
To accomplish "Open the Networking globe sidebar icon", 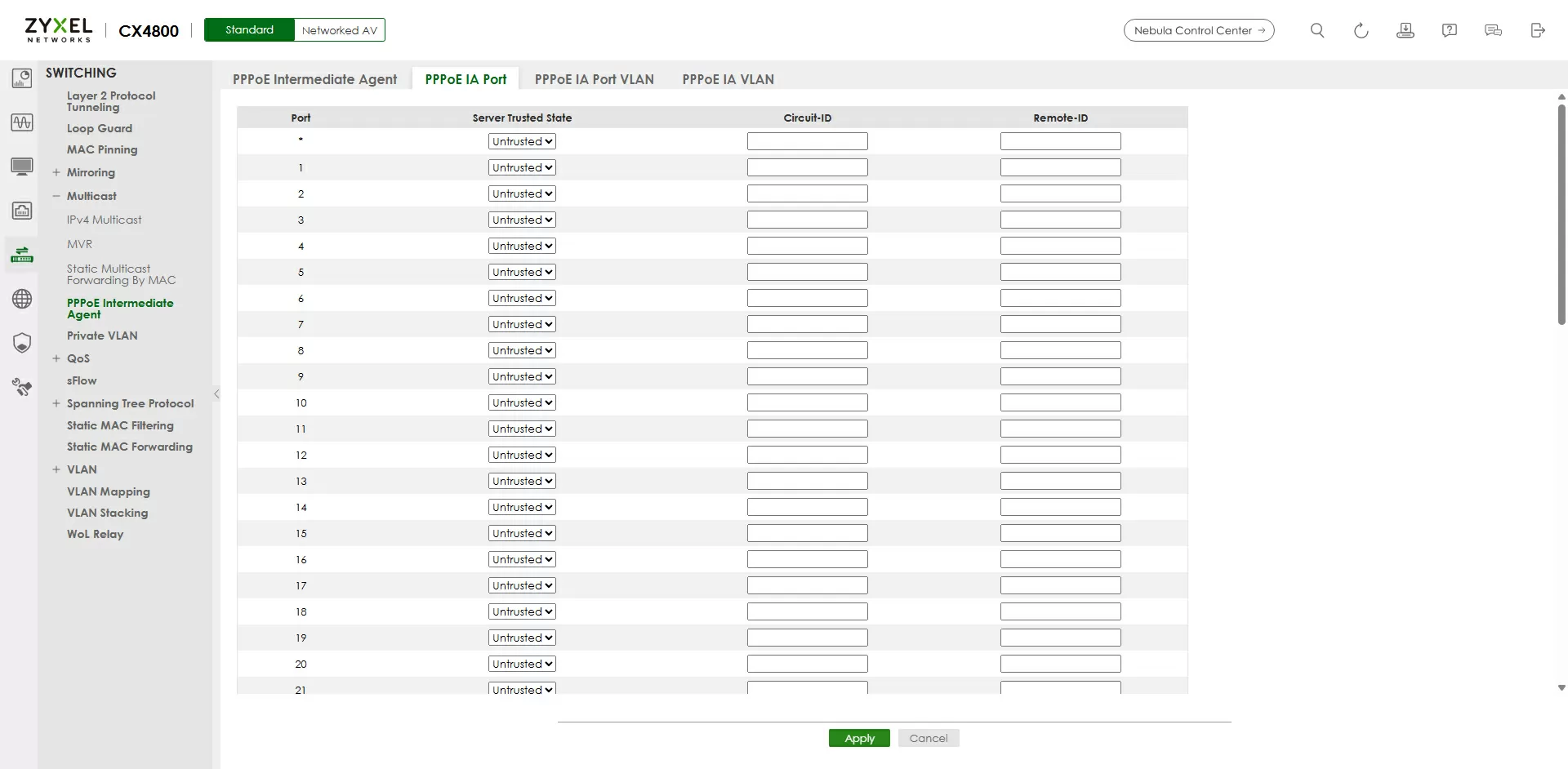I will pos(22,299).
